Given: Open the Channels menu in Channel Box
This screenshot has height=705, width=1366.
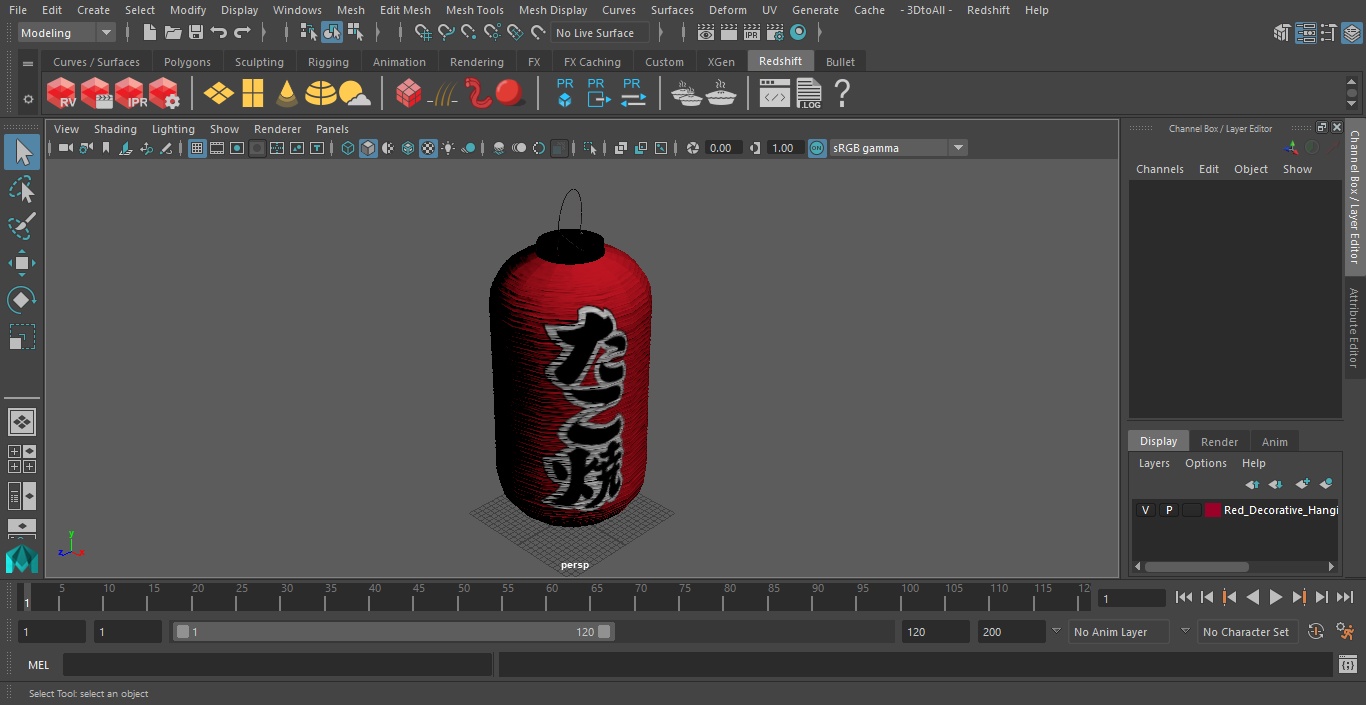Looking at the screenshot, I should point(1159,169).
